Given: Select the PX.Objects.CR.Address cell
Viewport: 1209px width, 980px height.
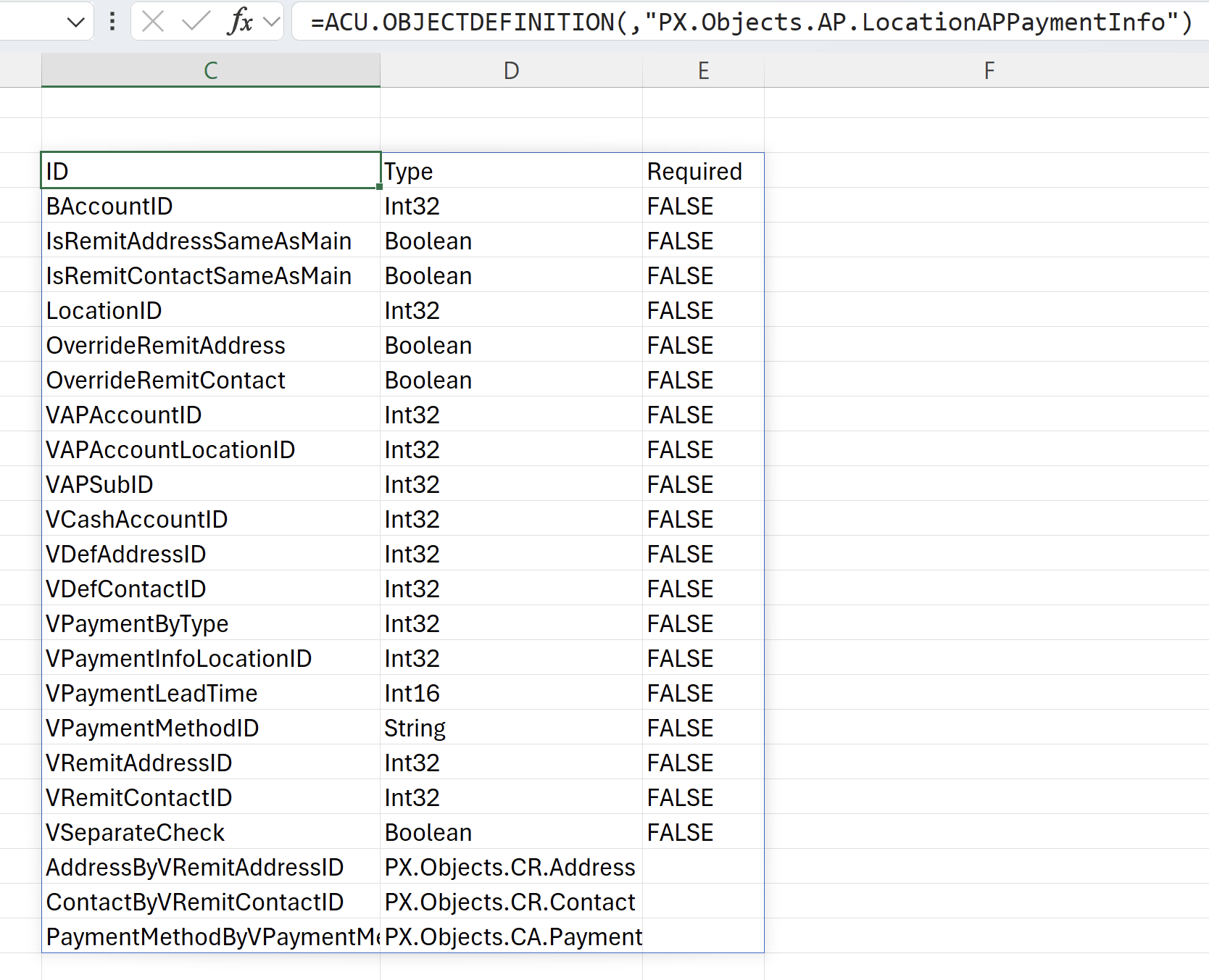Looking at the screenshot, I should pyautogui.click(x=511, y=867).
